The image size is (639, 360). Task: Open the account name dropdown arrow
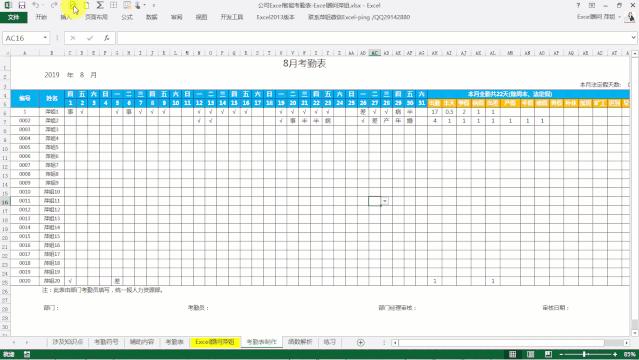click(x=619, y=17)
